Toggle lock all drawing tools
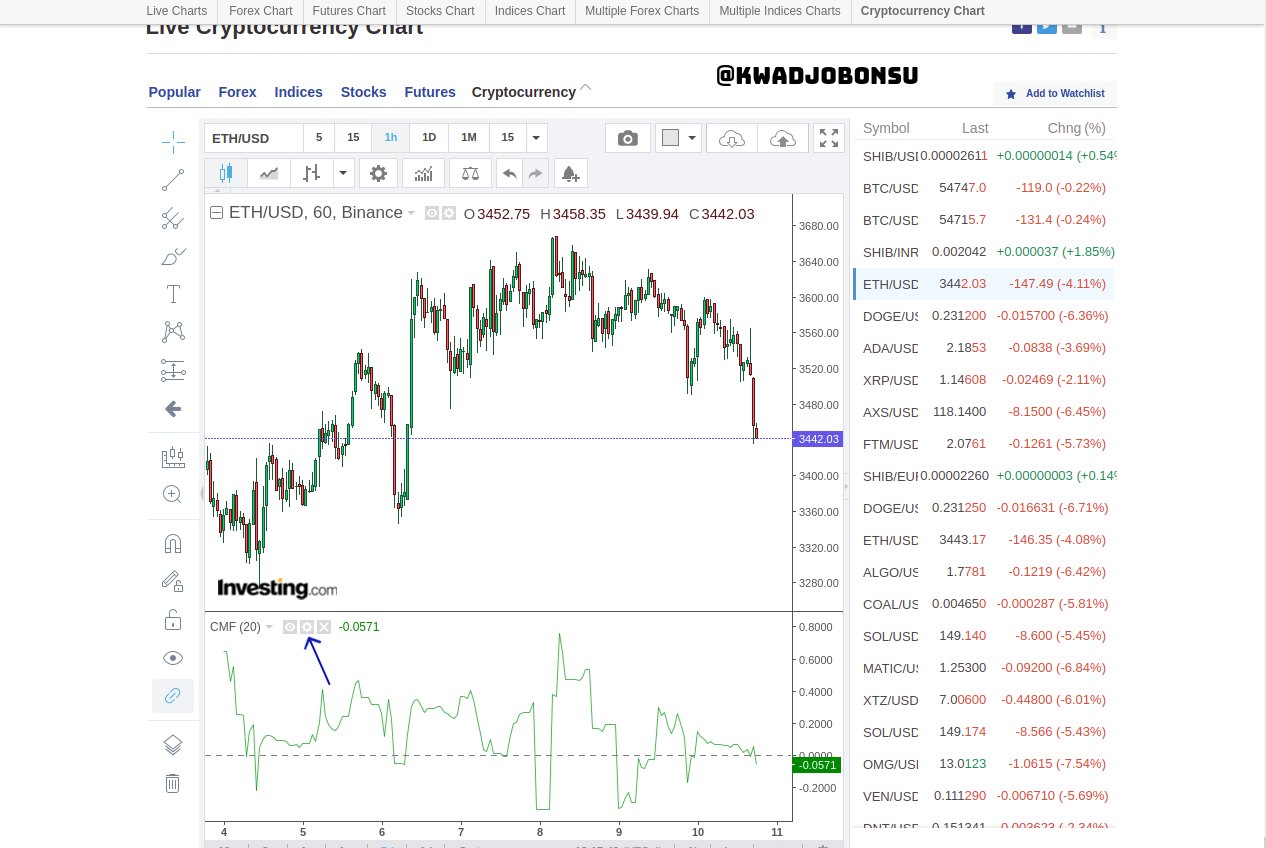The image size is (1266, 848). click(173, 619)
